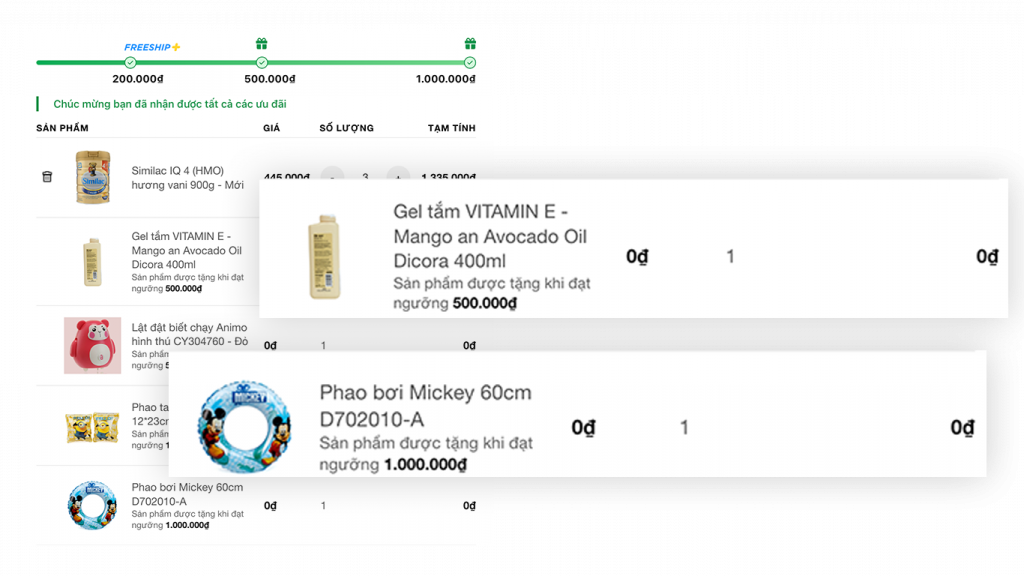Click the 500.000đ milestone checkmark circle

262,63
